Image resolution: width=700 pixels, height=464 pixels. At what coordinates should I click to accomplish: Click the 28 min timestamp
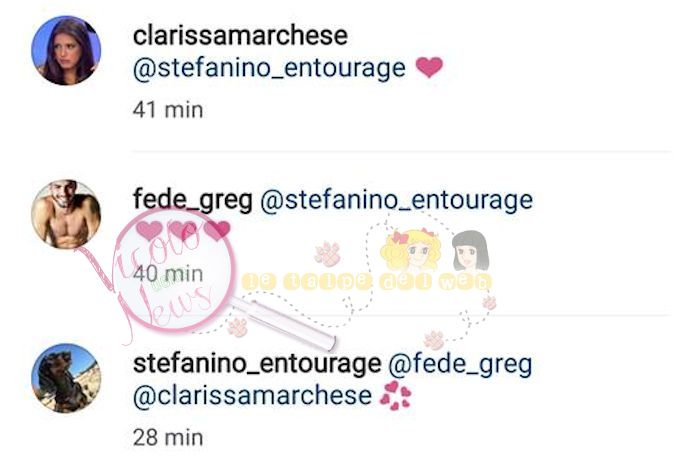coord(168,438)
